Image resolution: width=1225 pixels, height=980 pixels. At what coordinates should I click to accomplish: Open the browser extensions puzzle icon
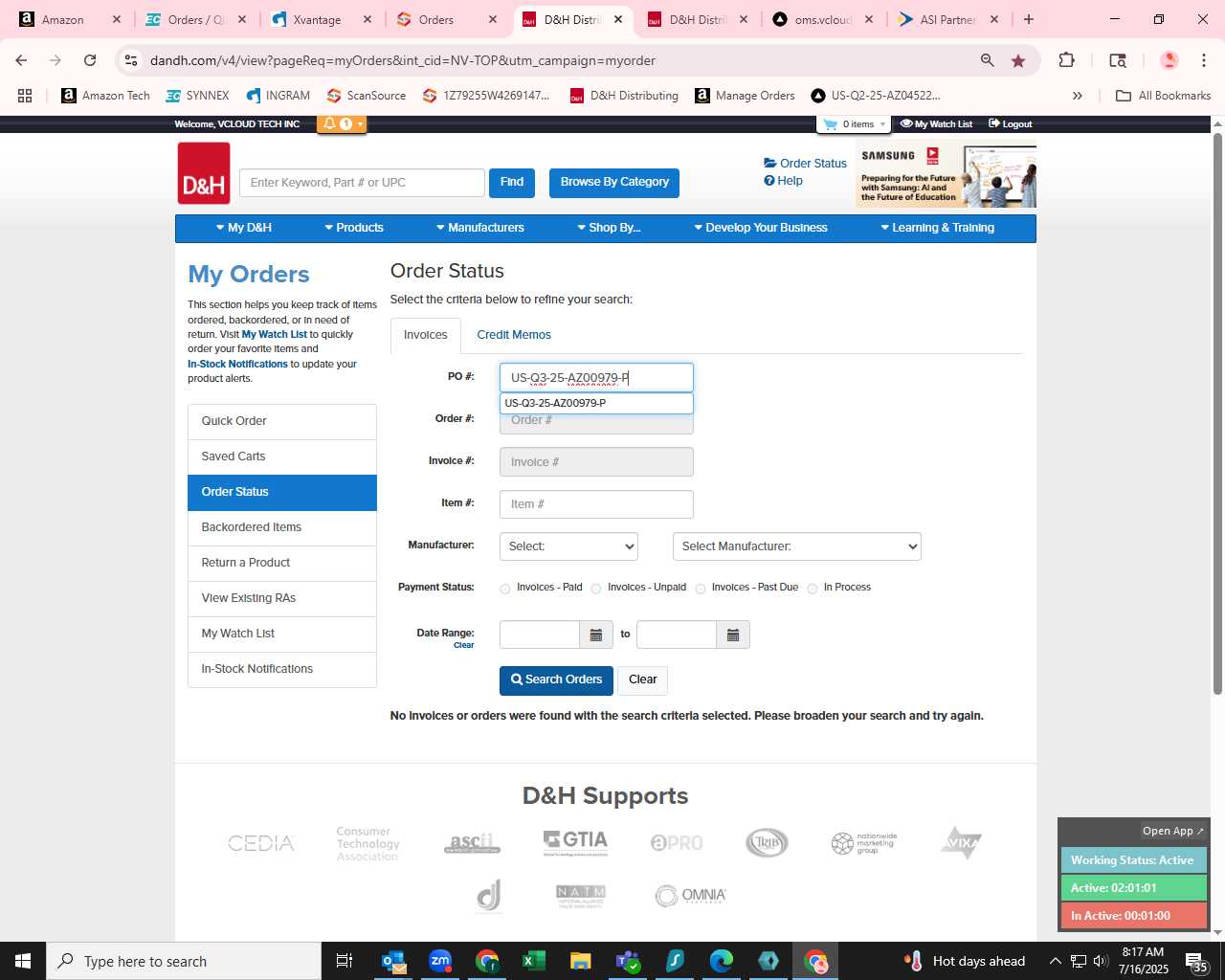click(1066, 60)
